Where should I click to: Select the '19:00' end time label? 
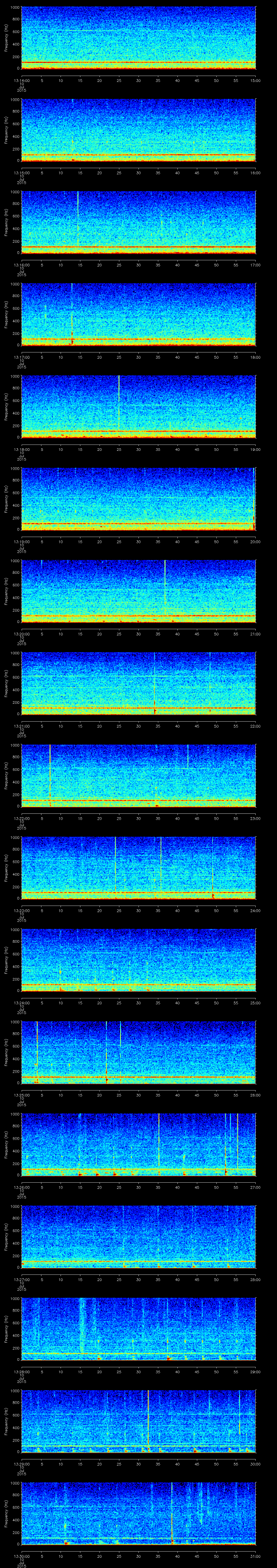point(256,449)
